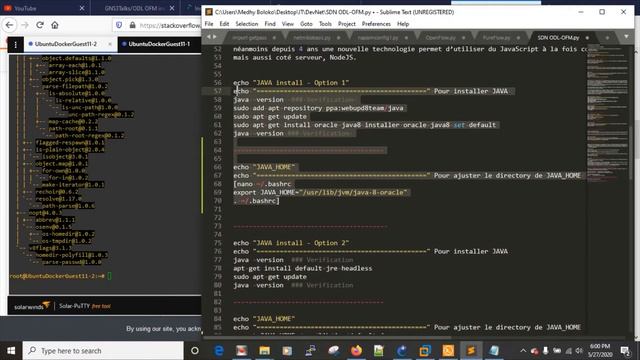
Task: Open Microsoft Edge from the taskbar
Action: pyautogui.click(x=219, y=351)
